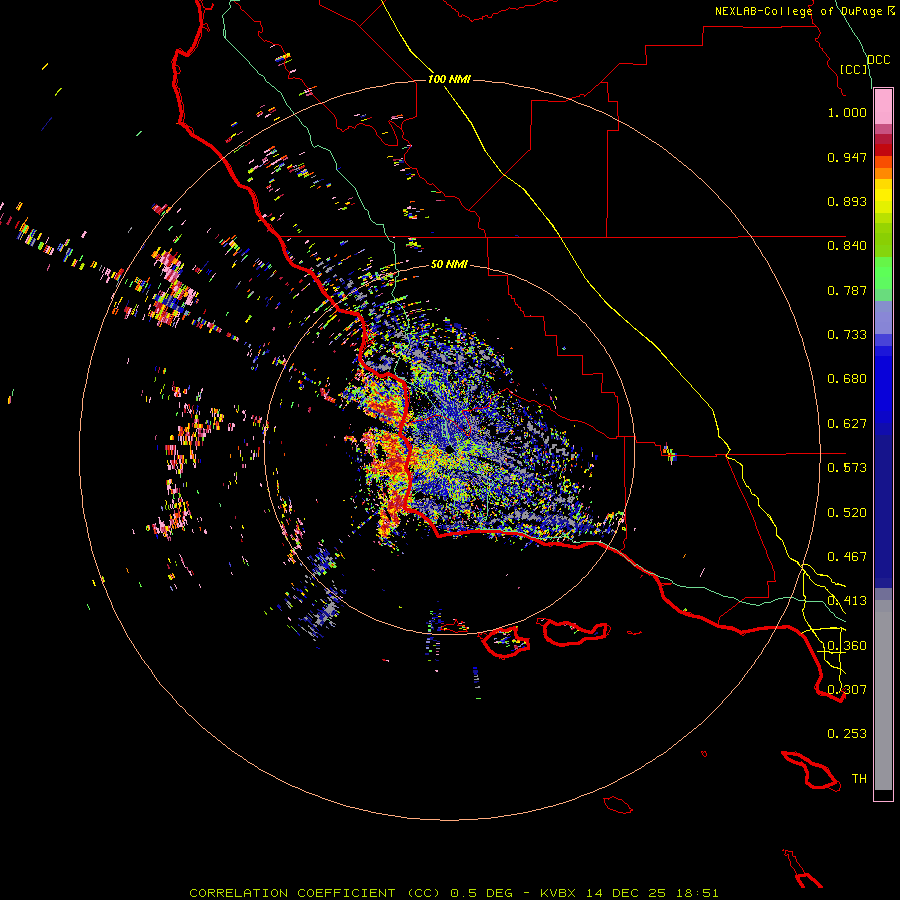This screenshot has width=900, height=900.
Task: Select the 0.840 scale value
Action: pyautogui.click(x=847, y=246)
